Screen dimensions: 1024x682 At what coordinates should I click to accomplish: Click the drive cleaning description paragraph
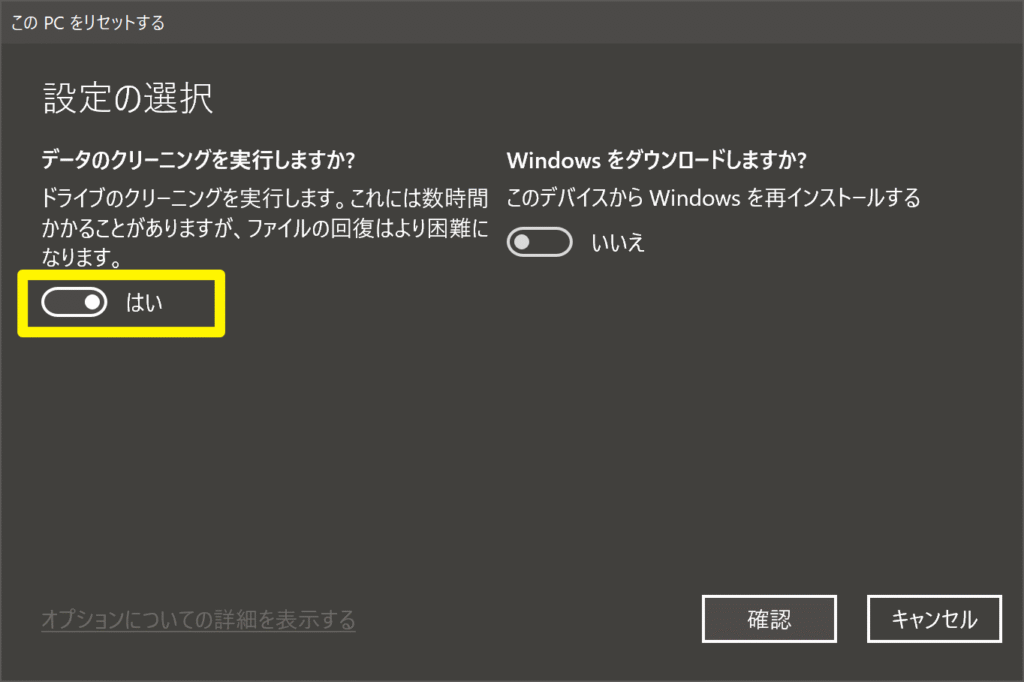264,227
